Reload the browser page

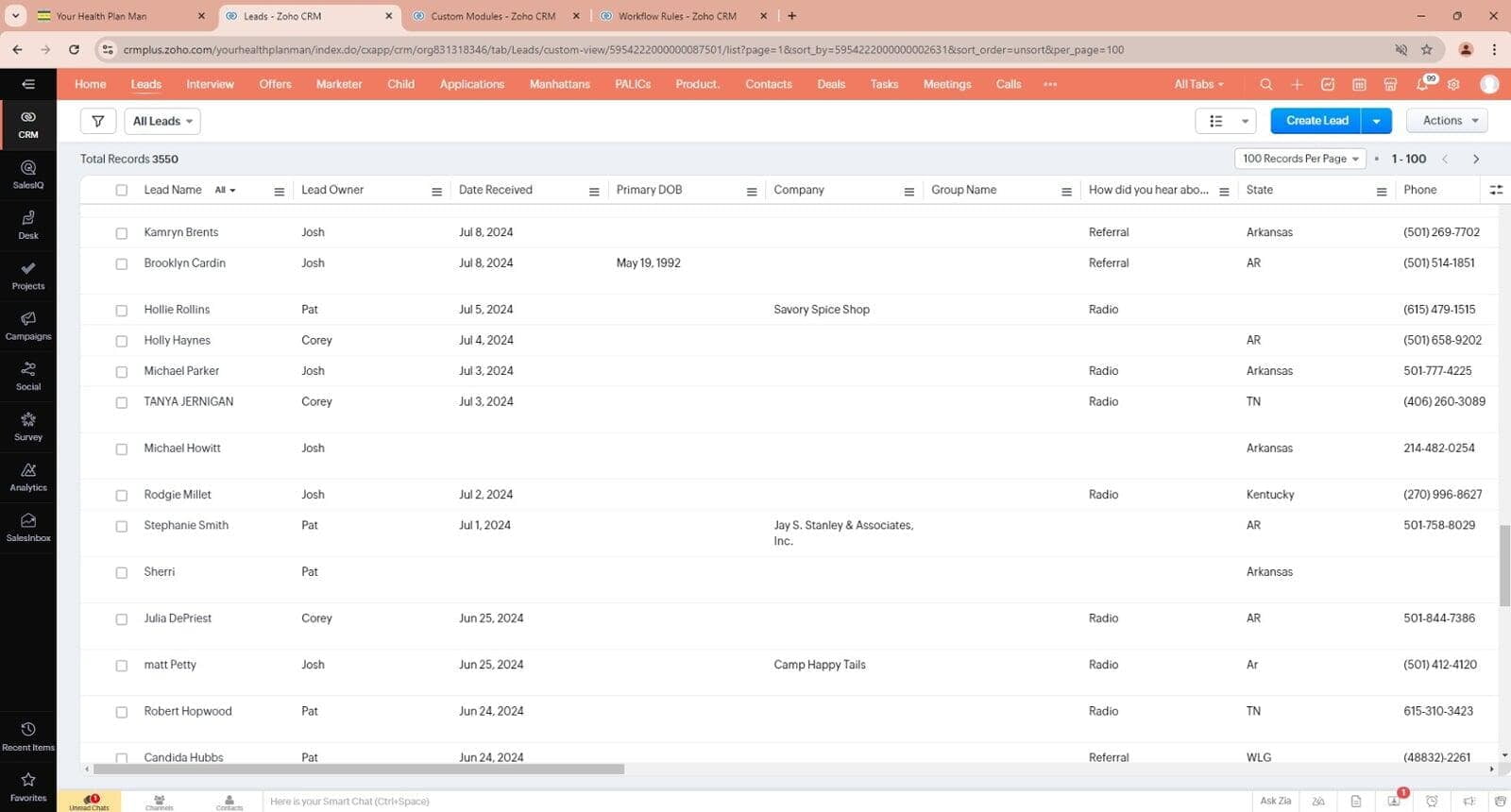click(x=74, y=49)
